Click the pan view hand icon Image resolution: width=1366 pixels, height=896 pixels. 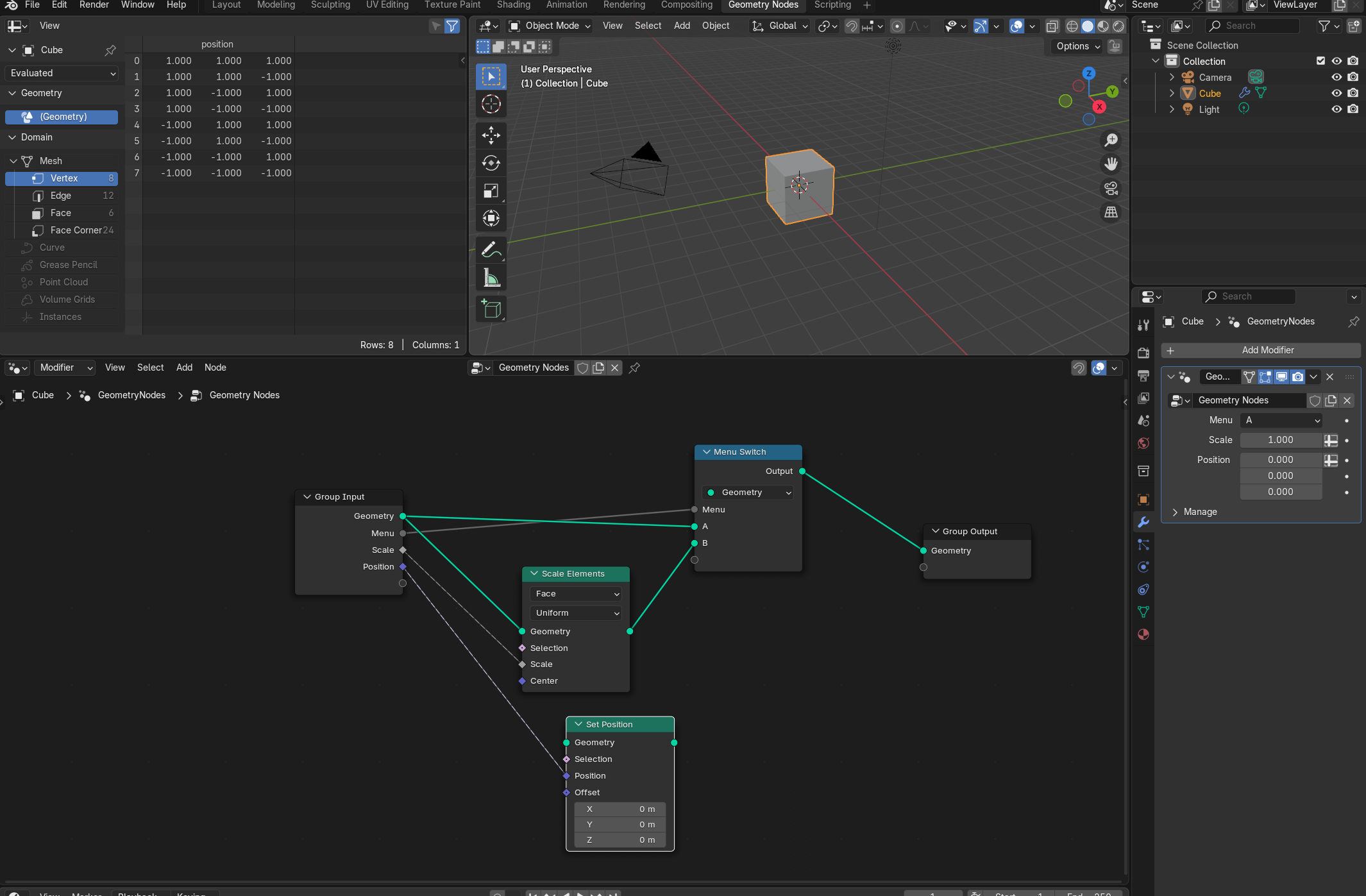click(1111, 164)
